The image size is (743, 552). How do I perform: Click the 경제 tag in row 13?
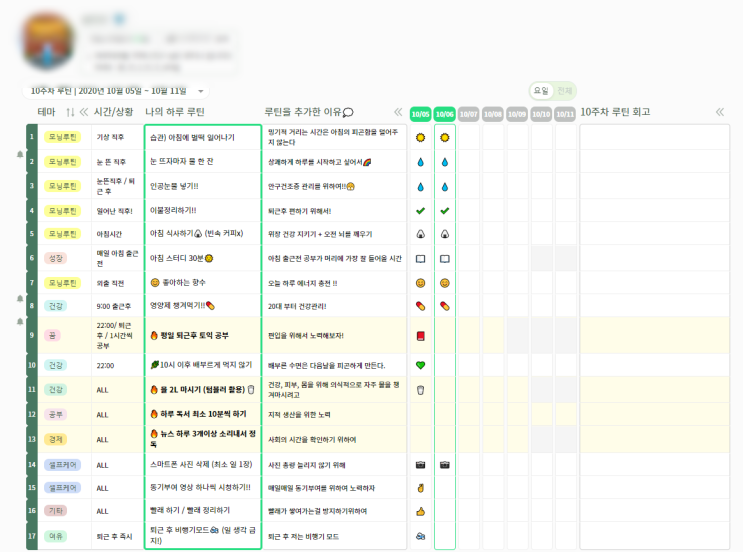coord(56,439)
